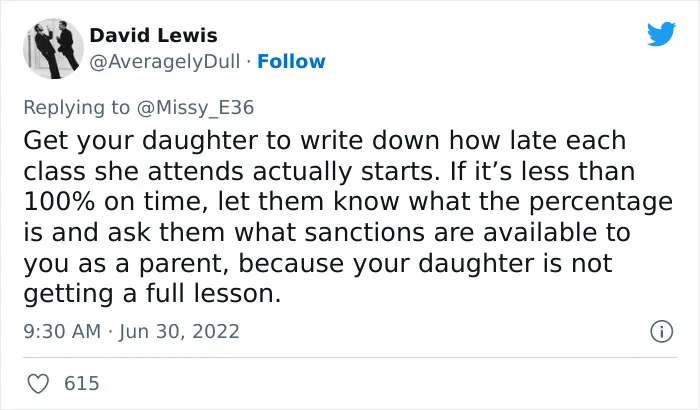Open David Lewis's profile picture

click(53, 49)
